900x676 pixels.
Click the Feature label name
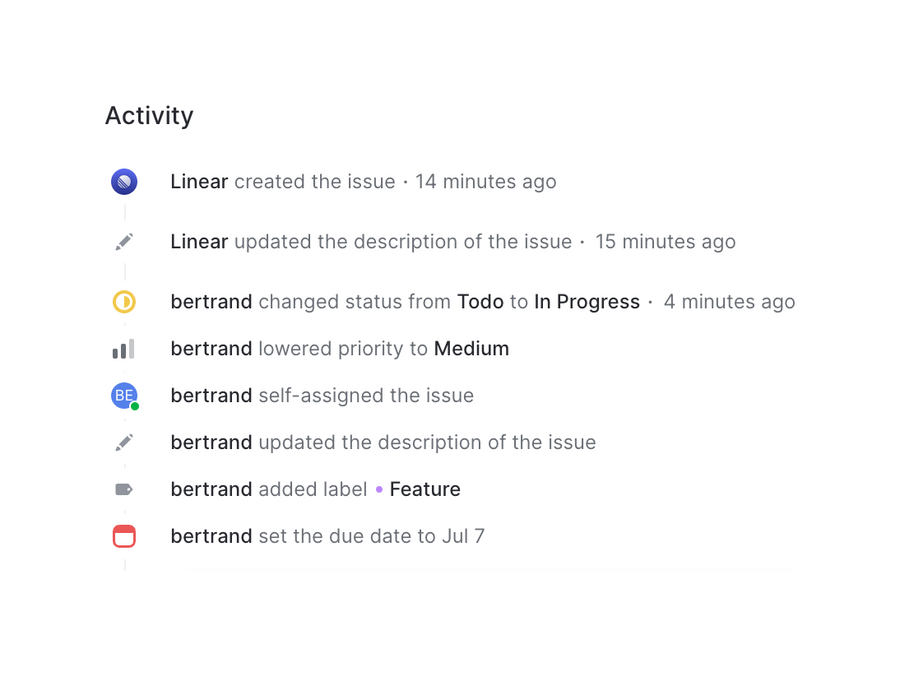point(425,489)
